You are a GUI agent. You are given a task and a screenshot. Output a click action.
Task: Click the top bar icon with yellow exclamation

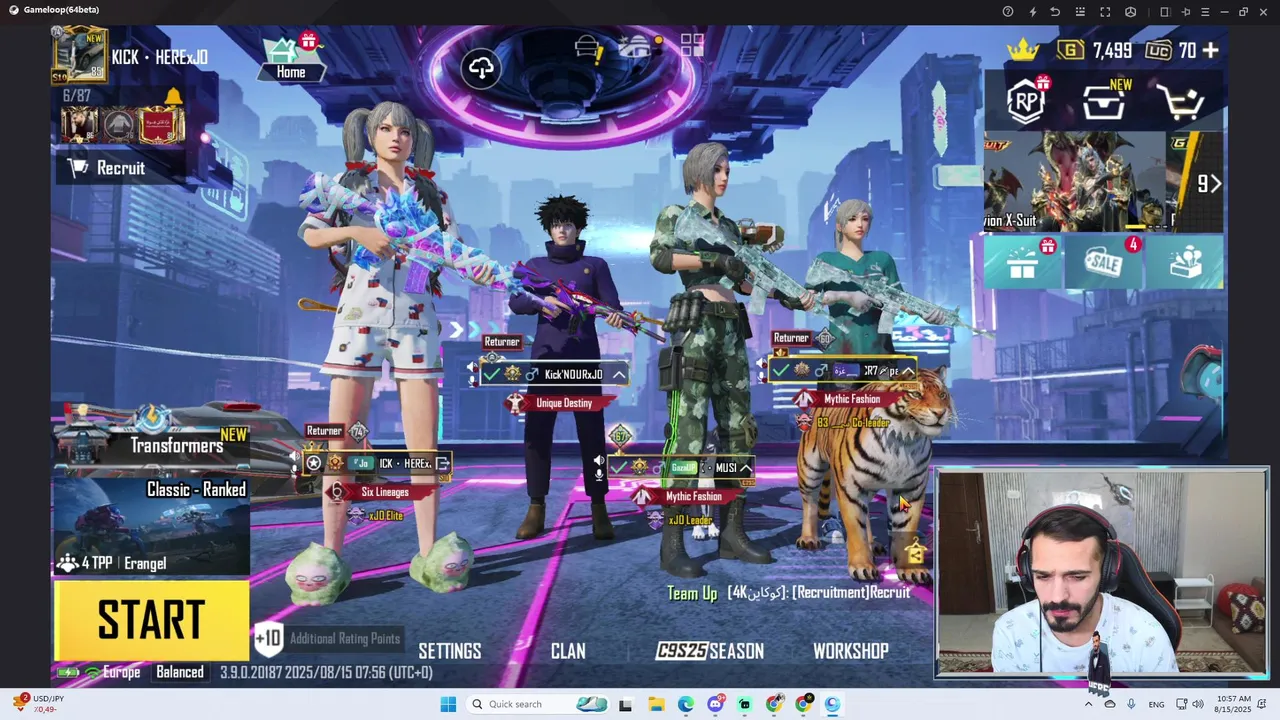click(x=589, y=48)
